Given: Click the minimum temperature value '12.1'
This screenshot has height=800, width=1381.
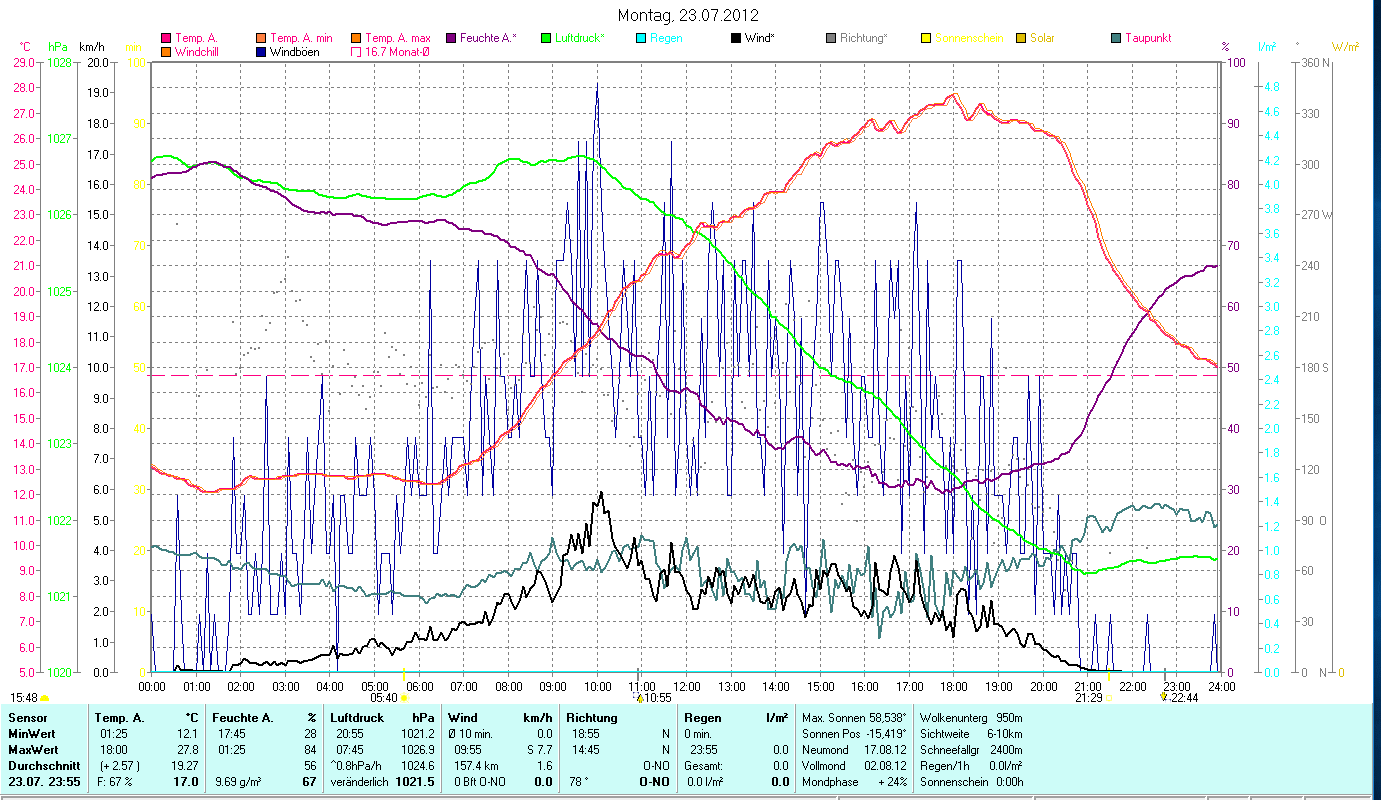Looking at the screenshot, I should pos(188,734).
